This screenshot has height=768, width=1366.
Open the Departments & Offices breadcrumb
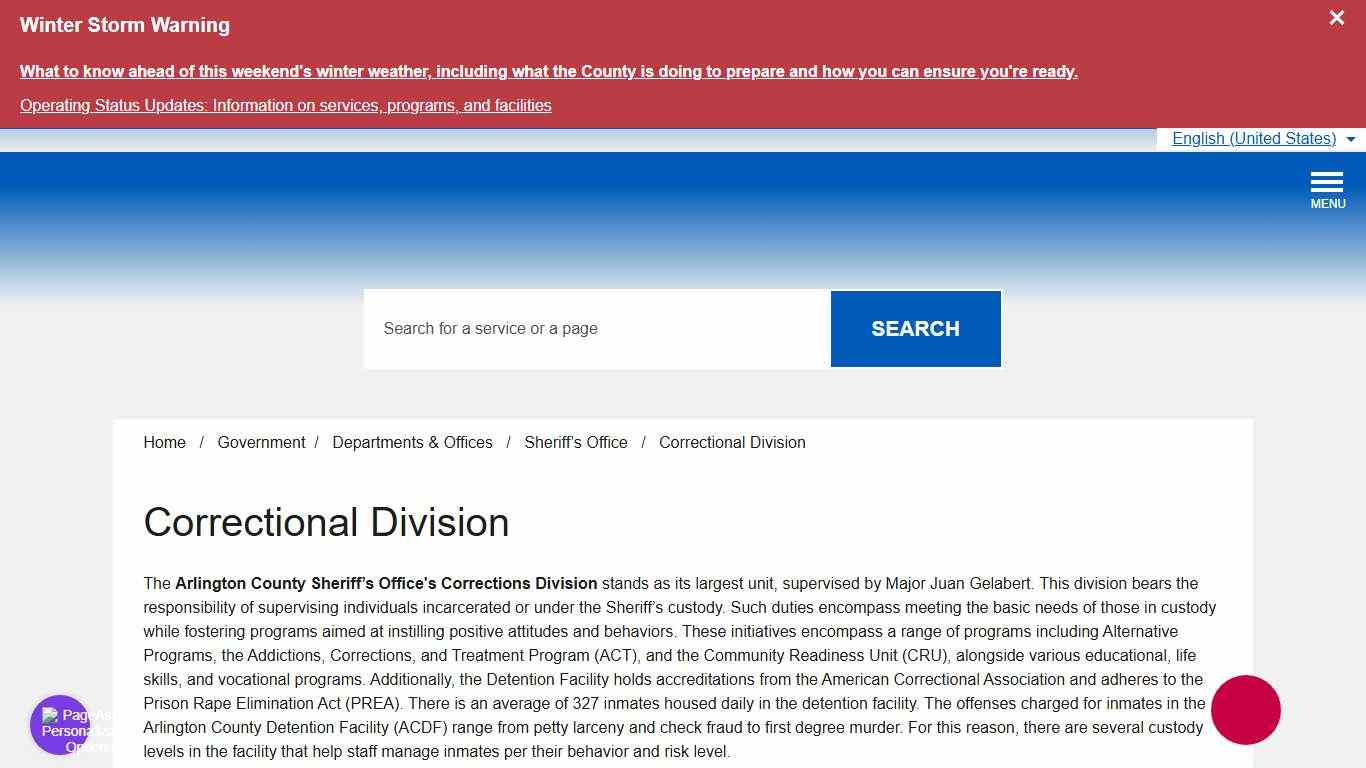pyautogui.click(x=412, y=442)
